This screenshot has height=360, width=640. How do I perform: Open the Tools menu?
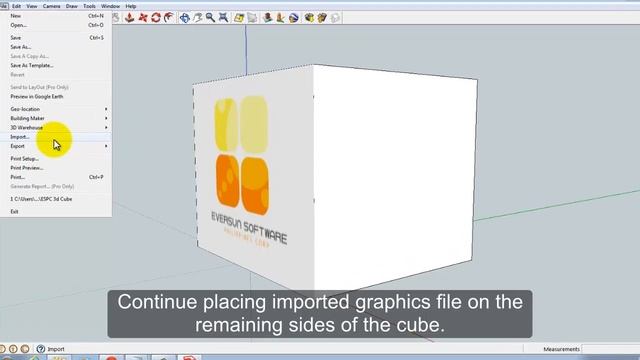[89, 6]
